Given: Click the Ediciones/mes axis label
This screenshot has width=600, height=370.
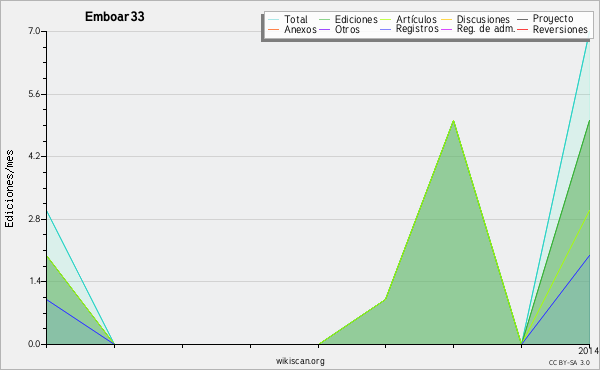Looking at the screenshot, I should pos(9,189).
